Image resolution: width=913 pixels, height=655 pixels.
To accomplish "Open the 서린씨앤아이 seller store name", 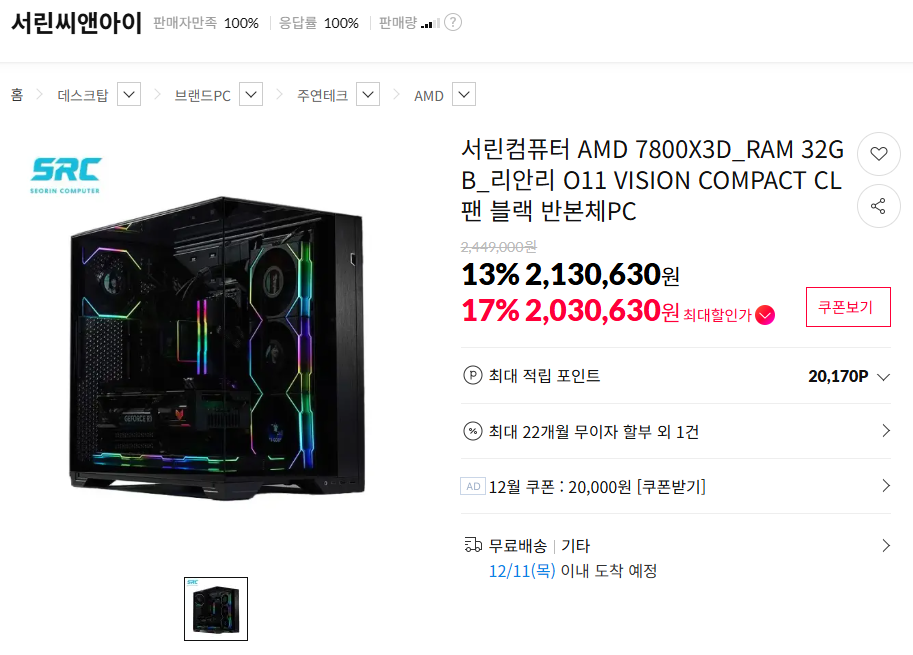I will 77,23.
